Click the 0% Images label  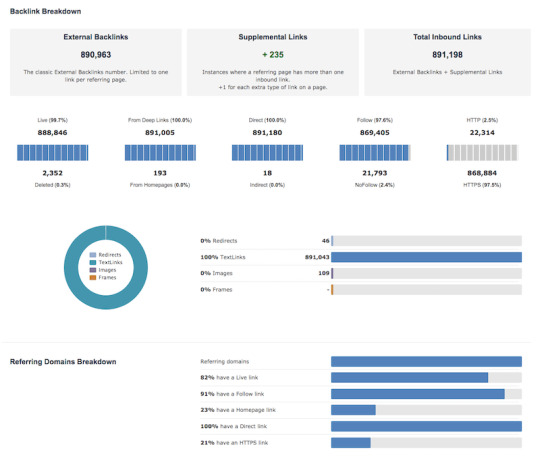[216, 273]
